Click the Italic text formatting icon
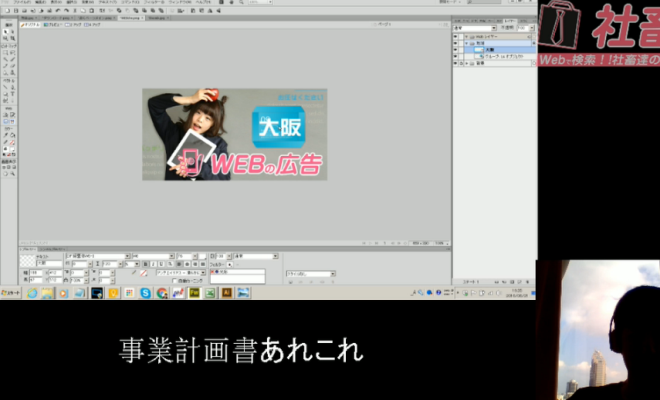The height and width of the screenshot is (400, 660). click(x=153, y=264)
